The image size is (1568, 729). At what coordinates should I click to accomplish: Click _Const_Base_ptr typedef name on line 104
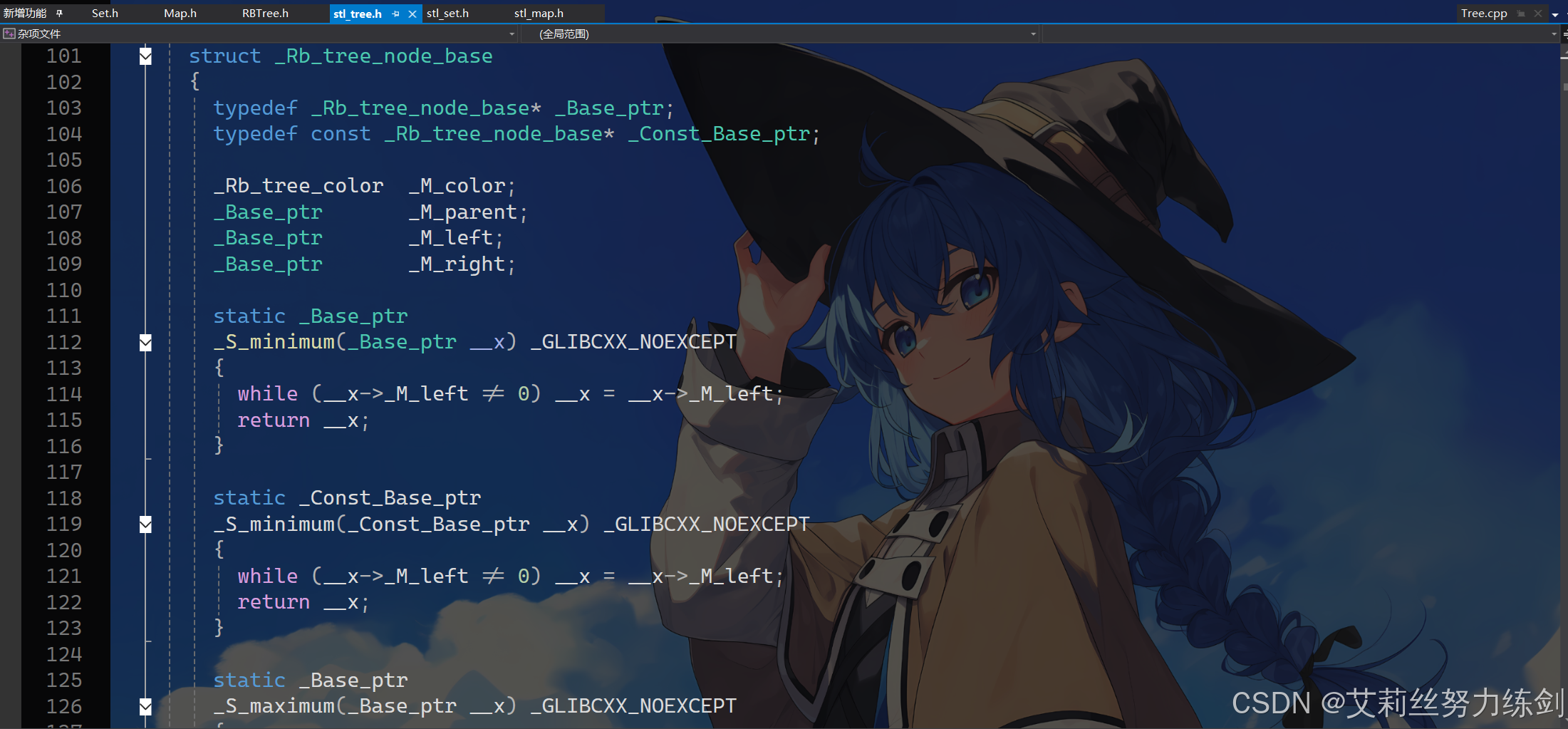[x=719, y=134]
